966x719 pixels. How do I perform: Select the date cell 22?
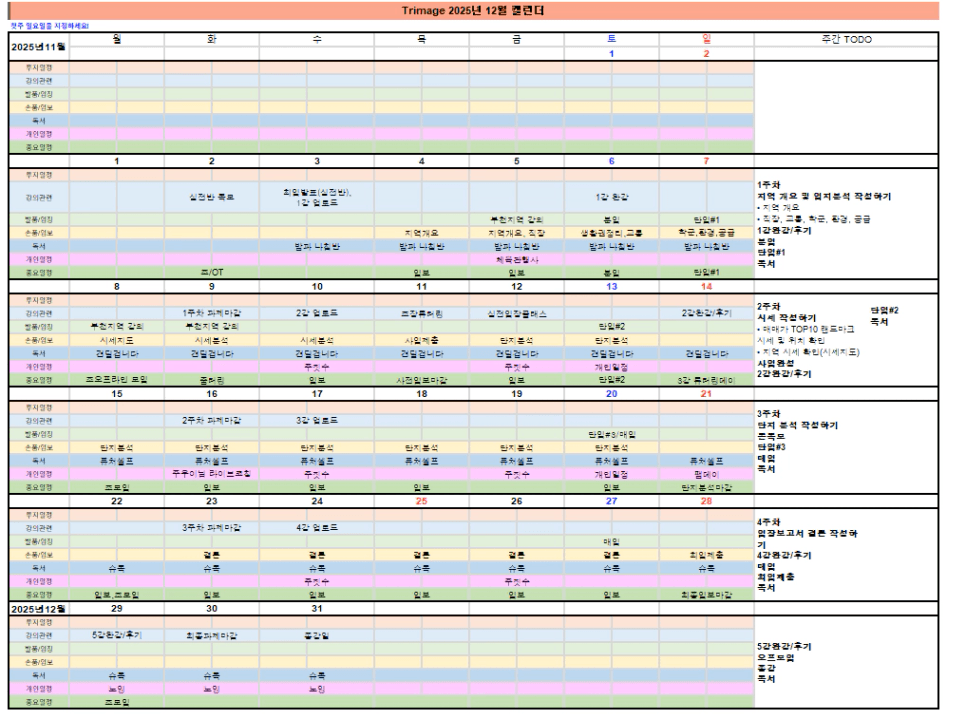[x=117, y=501]
